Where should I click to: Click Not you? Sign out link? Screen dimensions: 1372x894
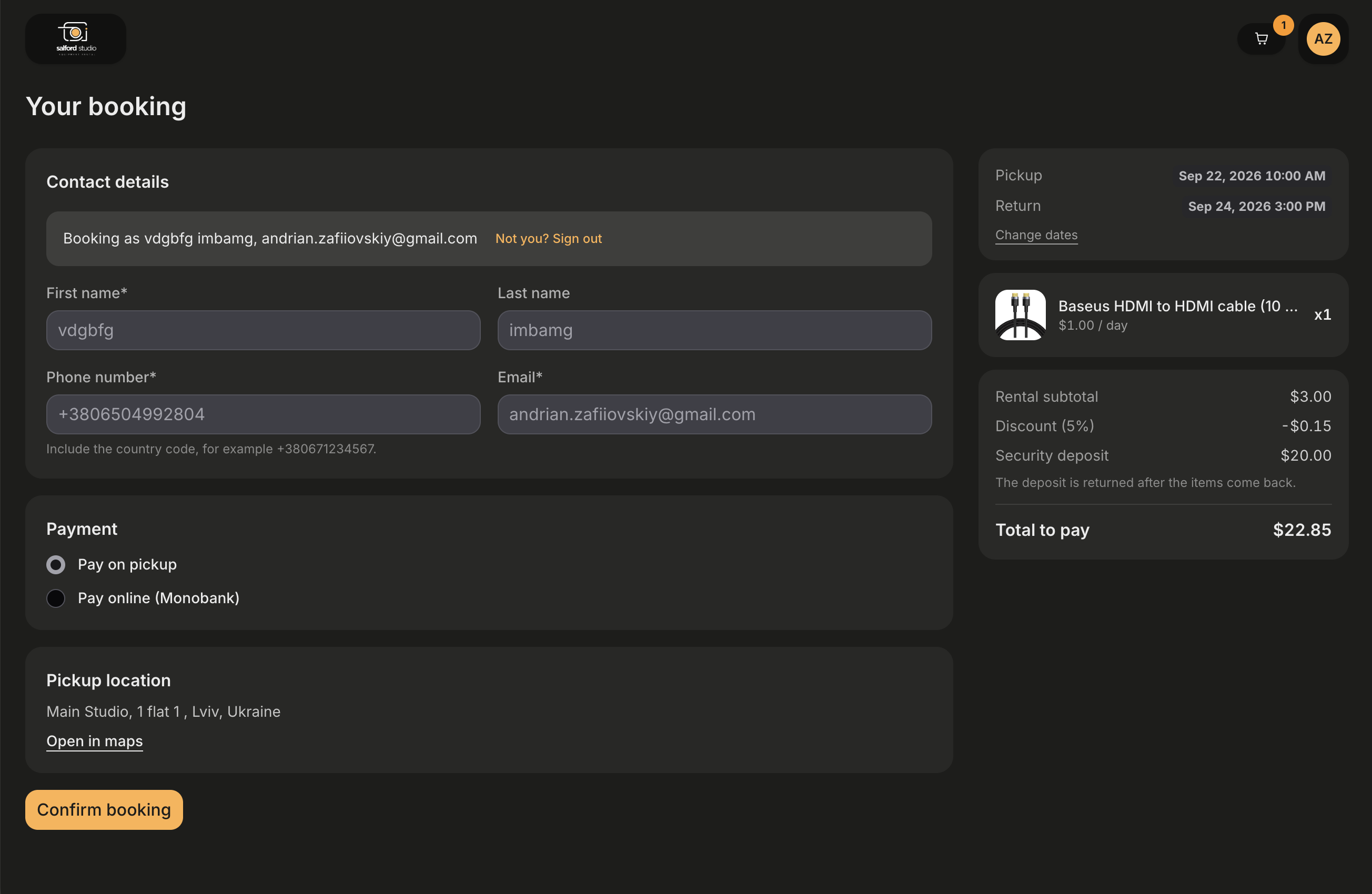click(x=548, y=239)
